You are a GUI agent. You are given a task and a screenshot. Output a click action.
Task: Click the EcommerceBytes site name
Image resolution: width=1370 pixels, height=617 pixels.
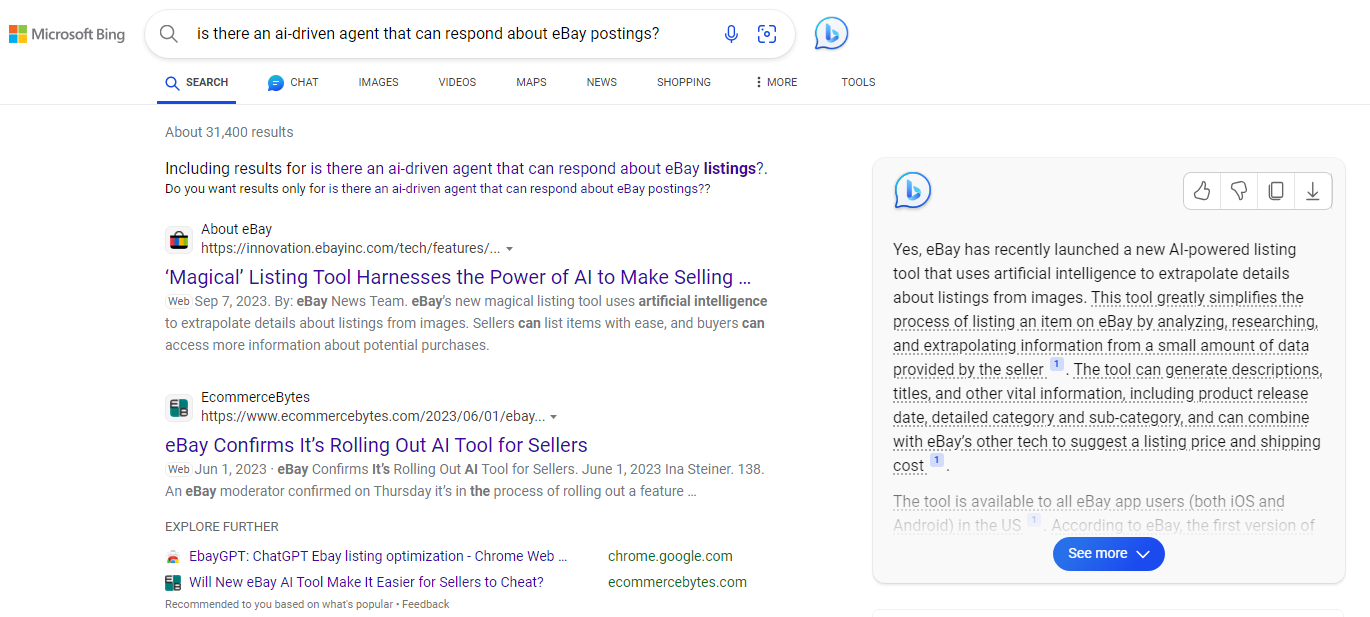pos(255,397)
